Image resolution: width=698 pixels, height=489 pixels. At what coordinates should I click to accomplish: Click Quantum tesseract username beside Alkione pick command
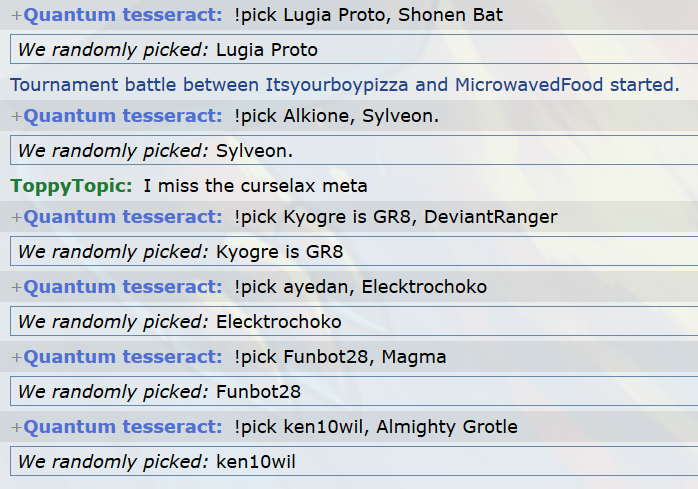(122, 117)
